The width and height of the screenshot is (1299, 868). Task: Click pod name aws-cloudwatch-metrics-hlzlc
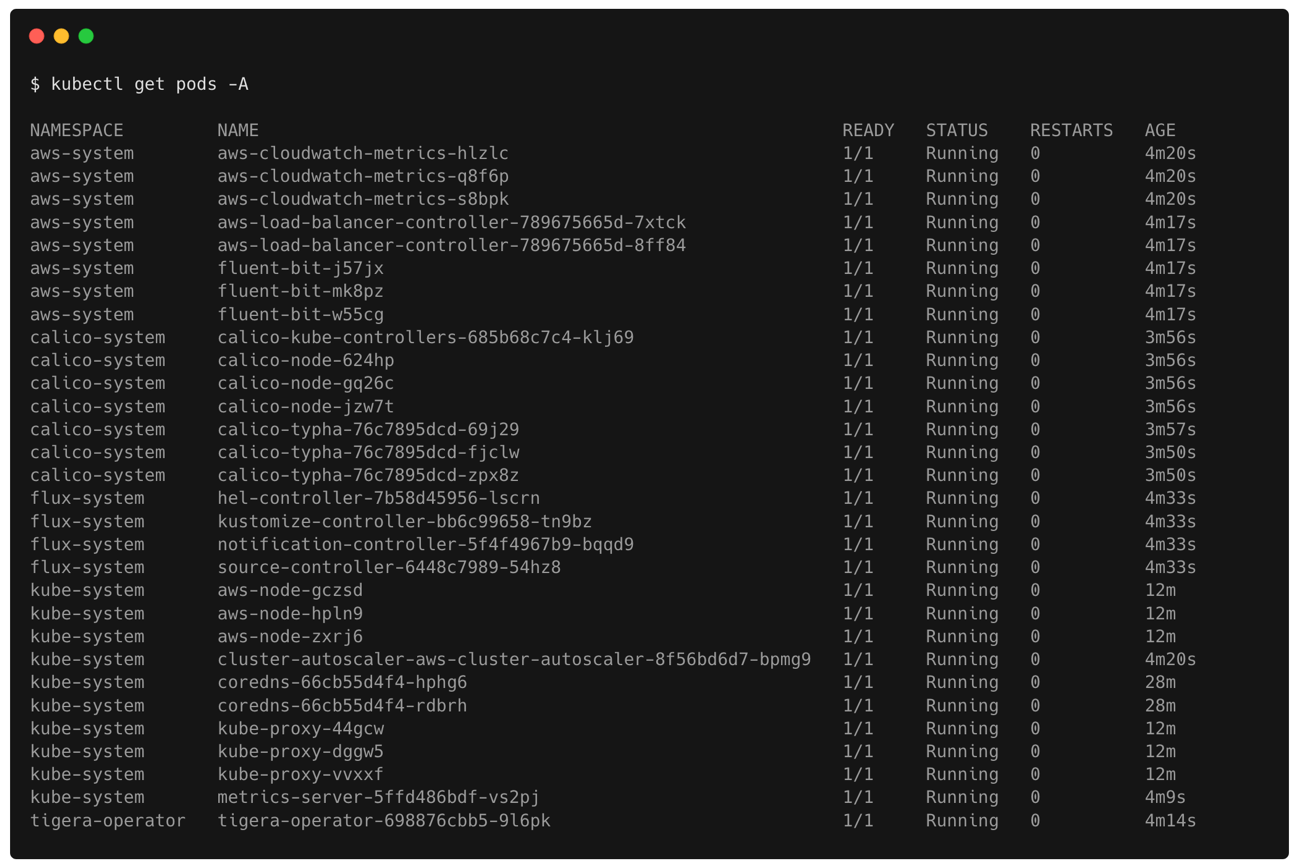pos(363,154)
